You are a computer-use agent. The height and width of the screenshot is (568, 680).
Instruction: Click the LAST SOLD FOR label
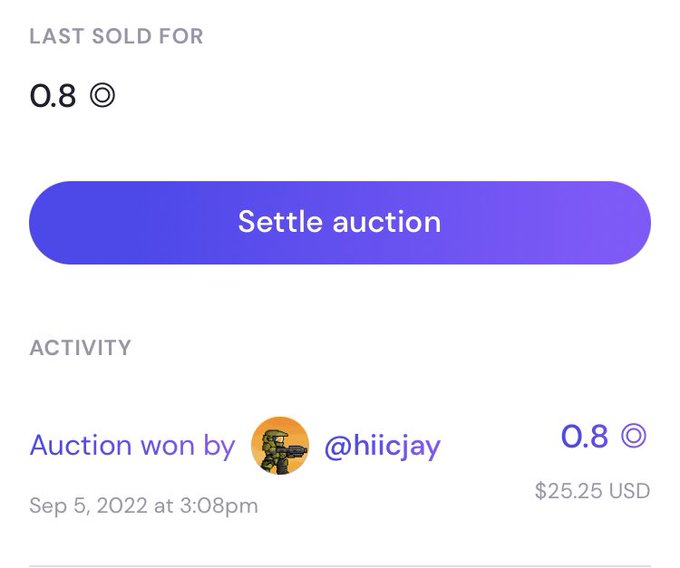[x=116, y=37]
